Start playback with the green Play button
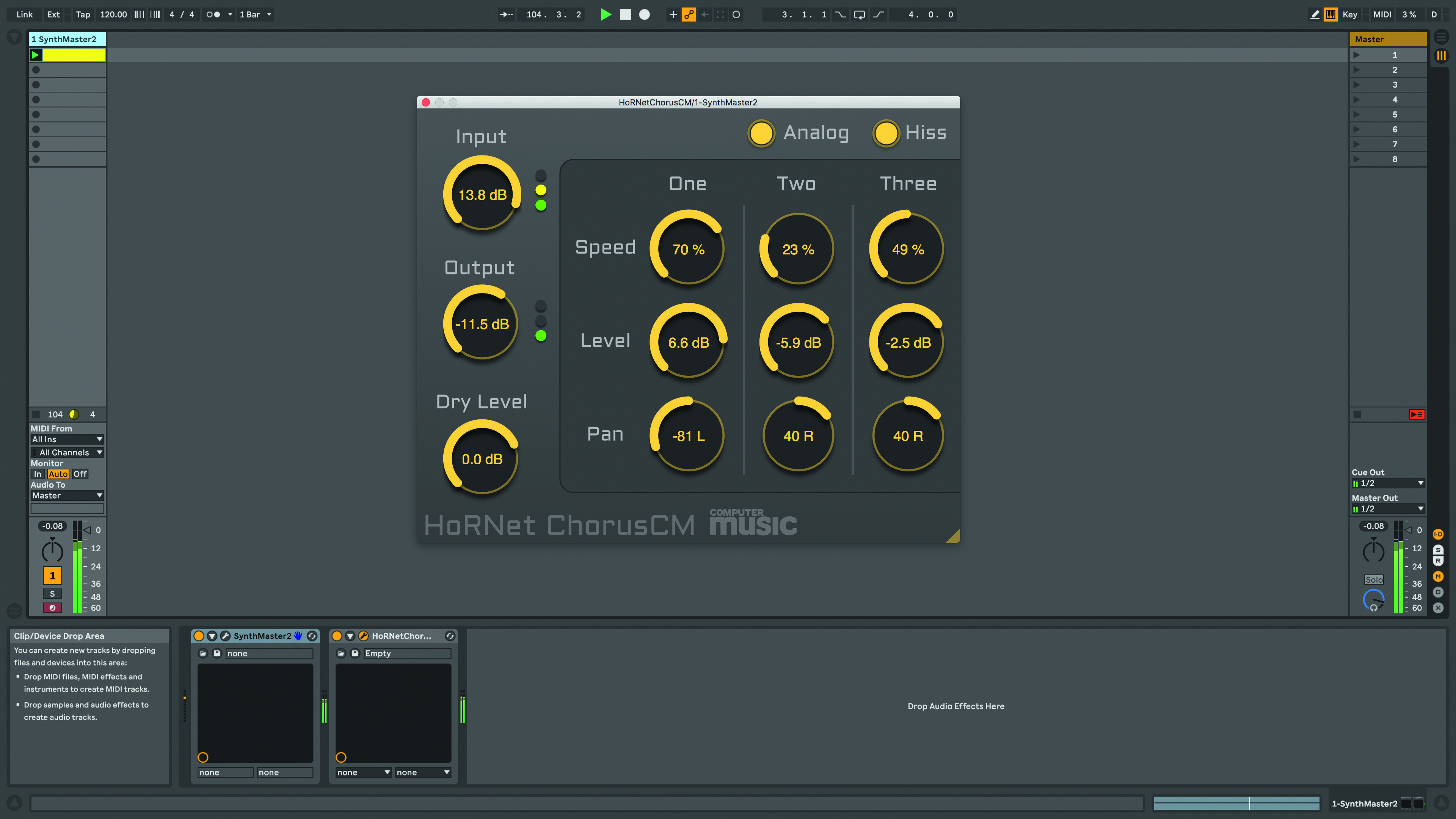The image size is (1456, 819). click(x=606, y=15)
